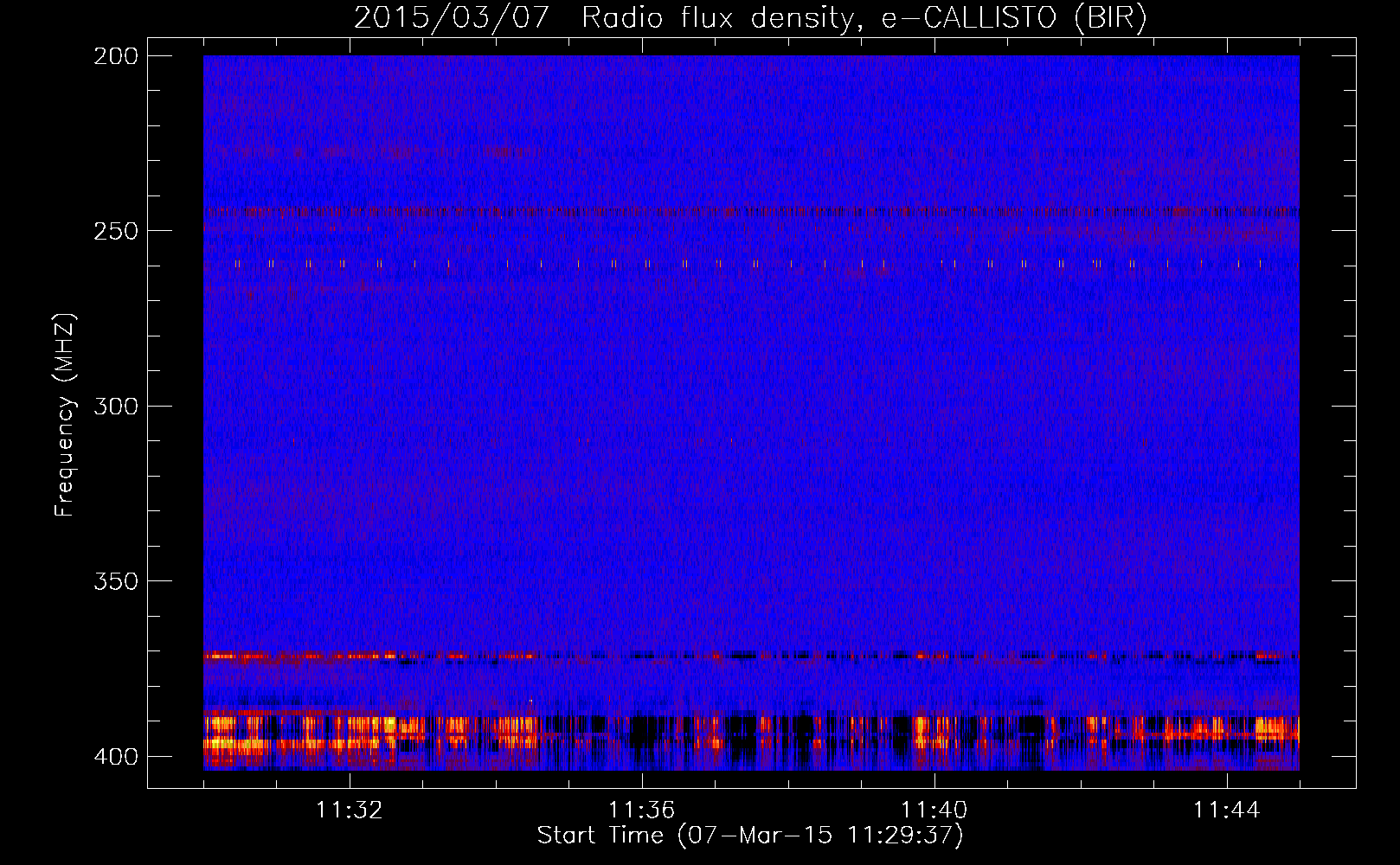Click the 11:40 time tick label

[x=934, y=810]
